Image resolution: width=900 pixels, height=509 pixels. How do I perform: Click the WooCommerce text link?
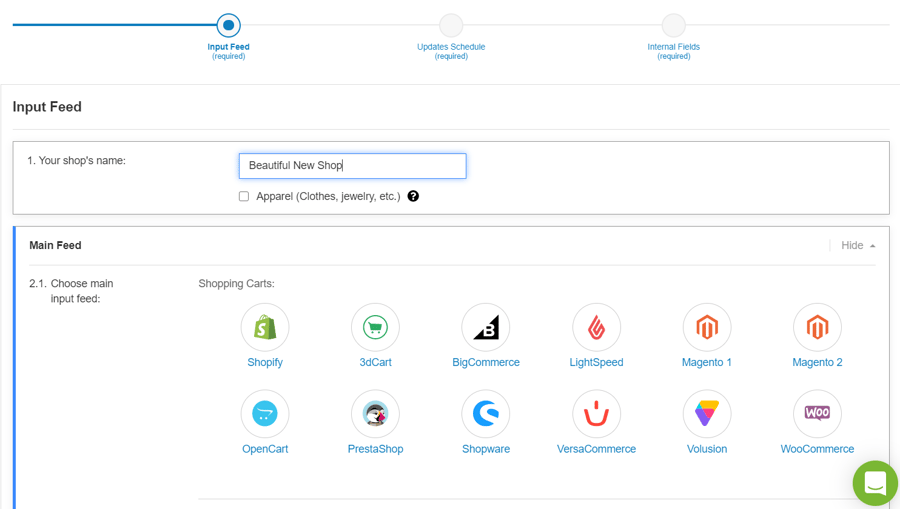[x=817, y=449]
